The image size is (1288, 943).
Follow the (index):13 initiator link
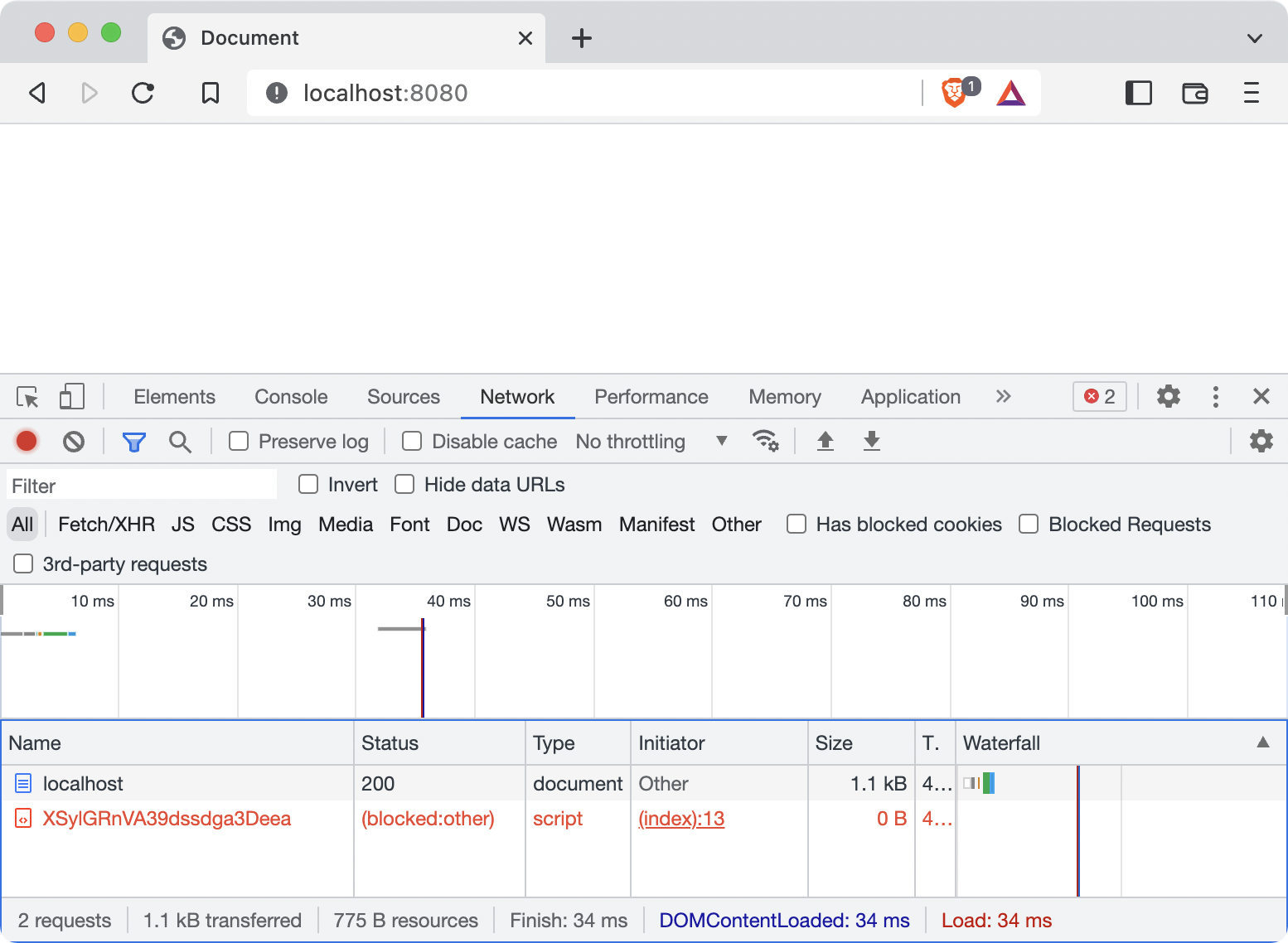tap(681, 819)
